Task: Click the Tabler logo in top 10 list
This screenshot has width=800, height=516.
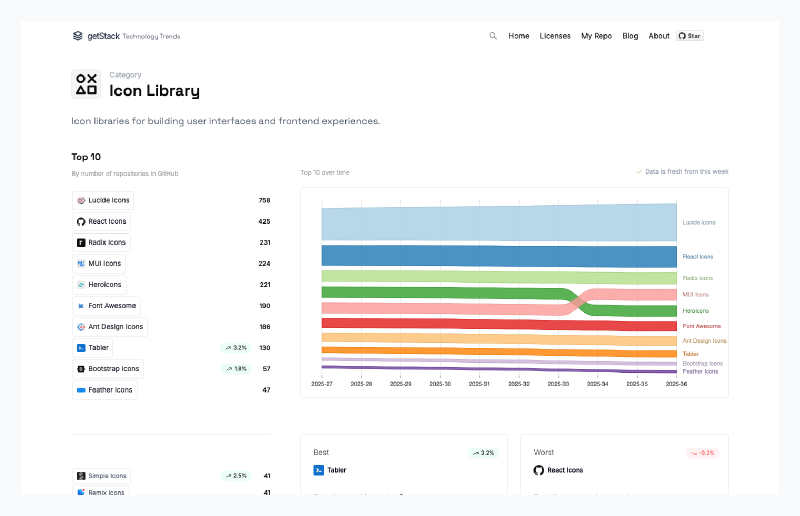Action: click(81, 348)
